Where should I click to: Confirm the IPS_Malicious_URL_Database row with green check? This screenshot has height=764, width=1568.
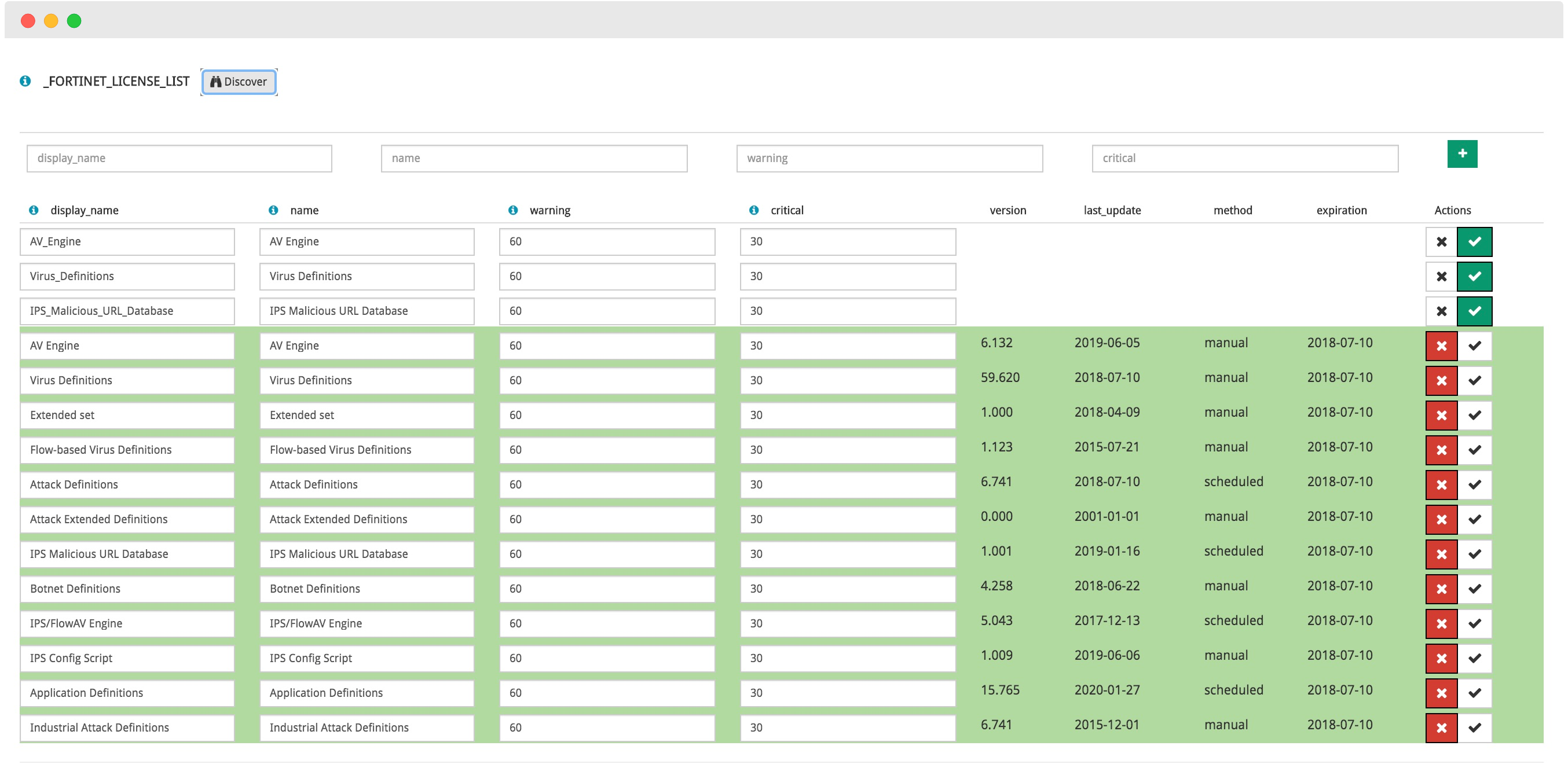pos(1474,311)
